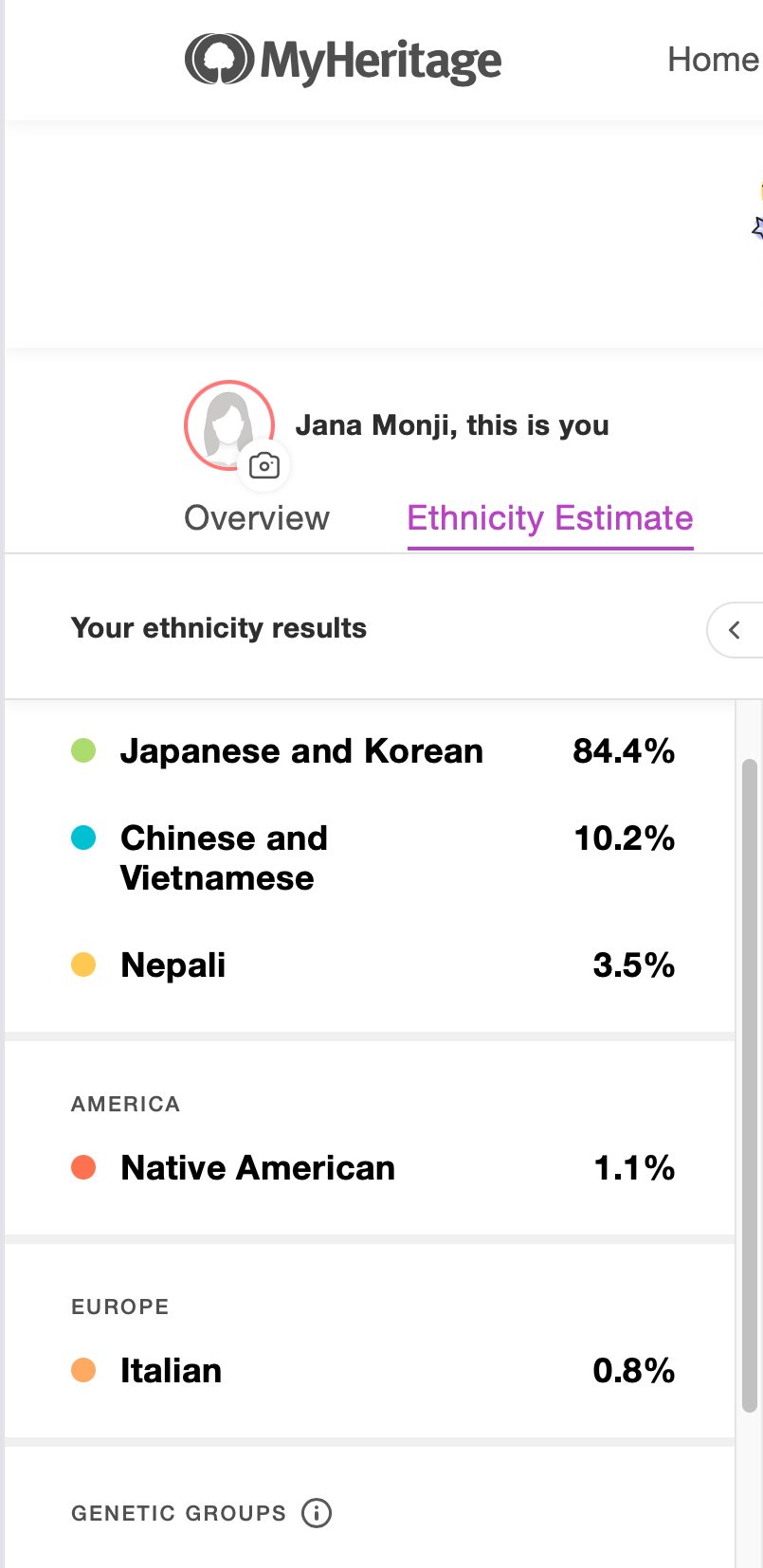763x1568 pixels.
Task: Select Chinese and Vietnamese ethnicity entry
Action: coord(224,857)
